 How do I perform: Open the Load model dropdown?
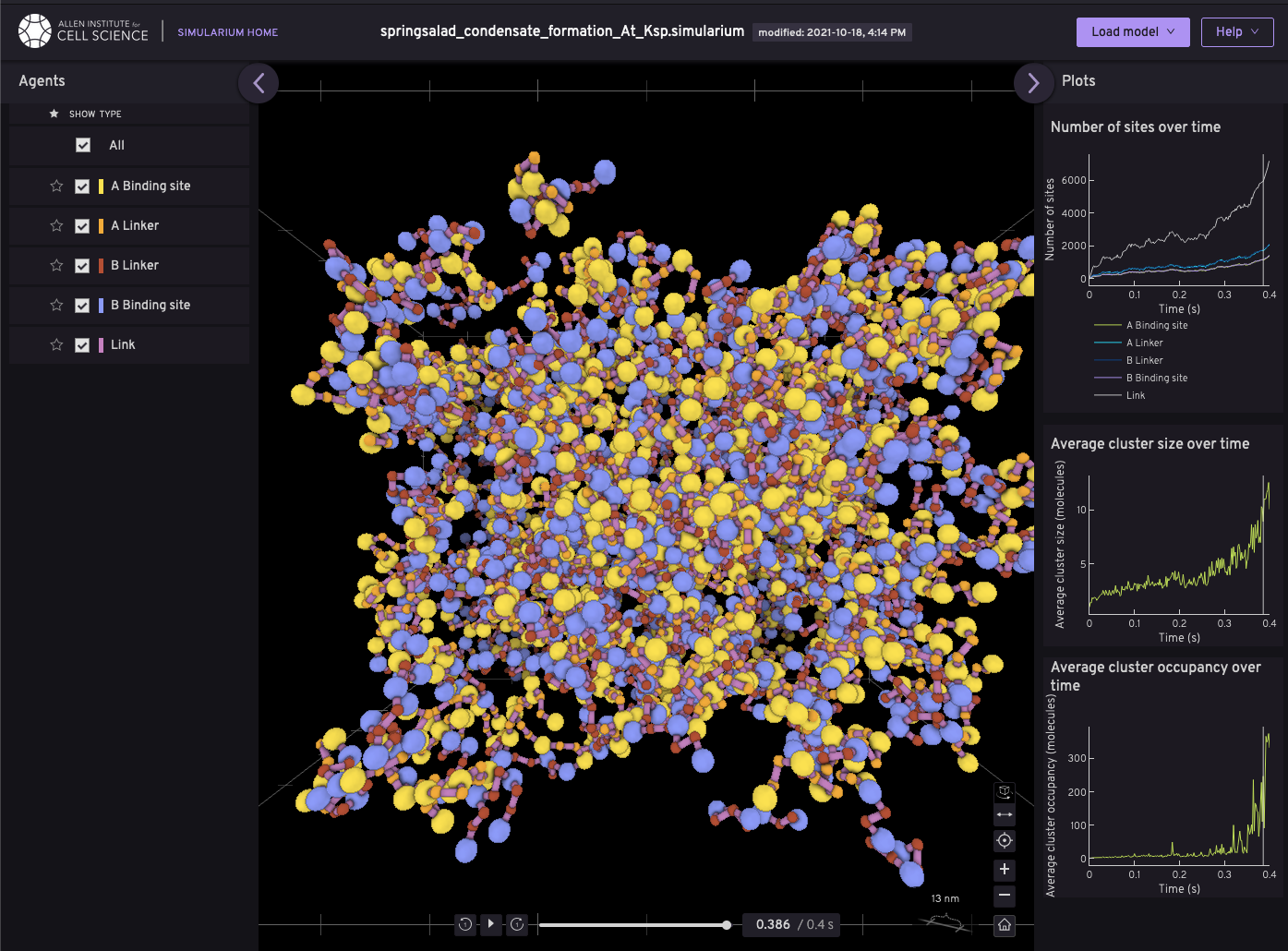point(1133,31)
